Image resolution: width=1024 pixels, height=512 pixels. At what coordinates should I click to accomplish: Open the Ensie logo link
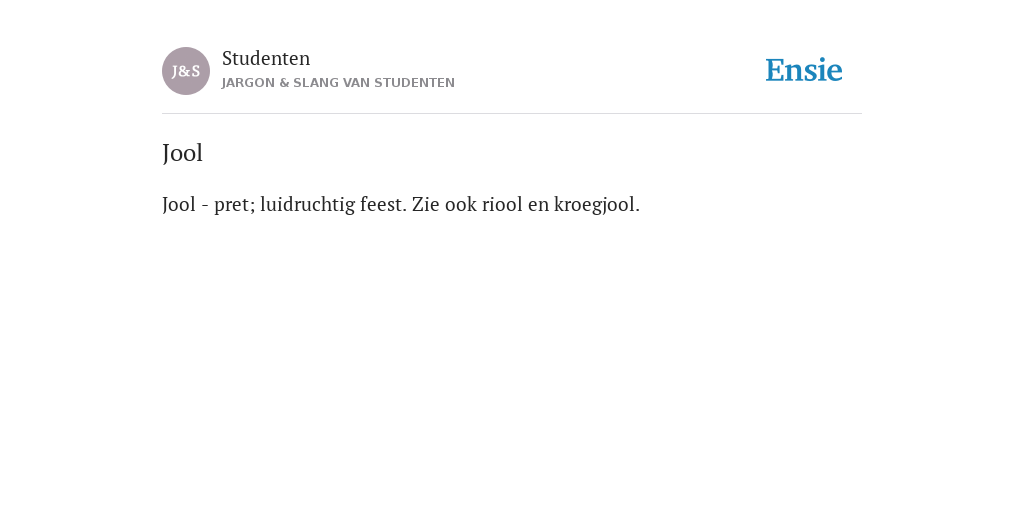(804, 71)
